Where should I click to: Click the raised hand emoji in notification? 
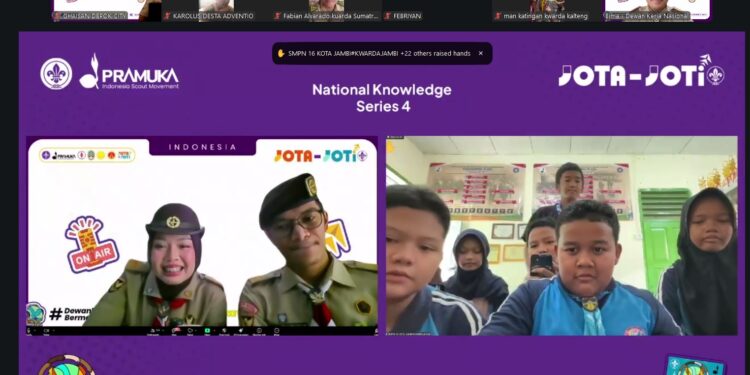tap(281, 54)
